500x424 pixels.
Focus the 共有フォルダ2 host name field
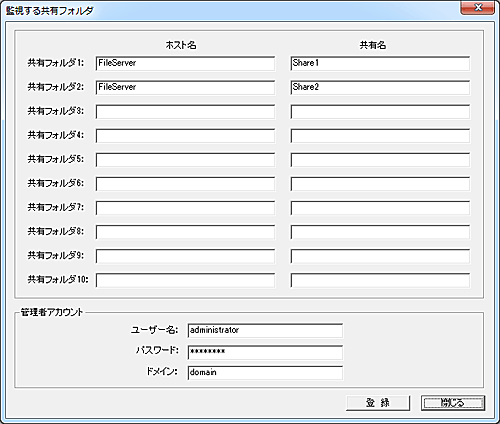185,87
